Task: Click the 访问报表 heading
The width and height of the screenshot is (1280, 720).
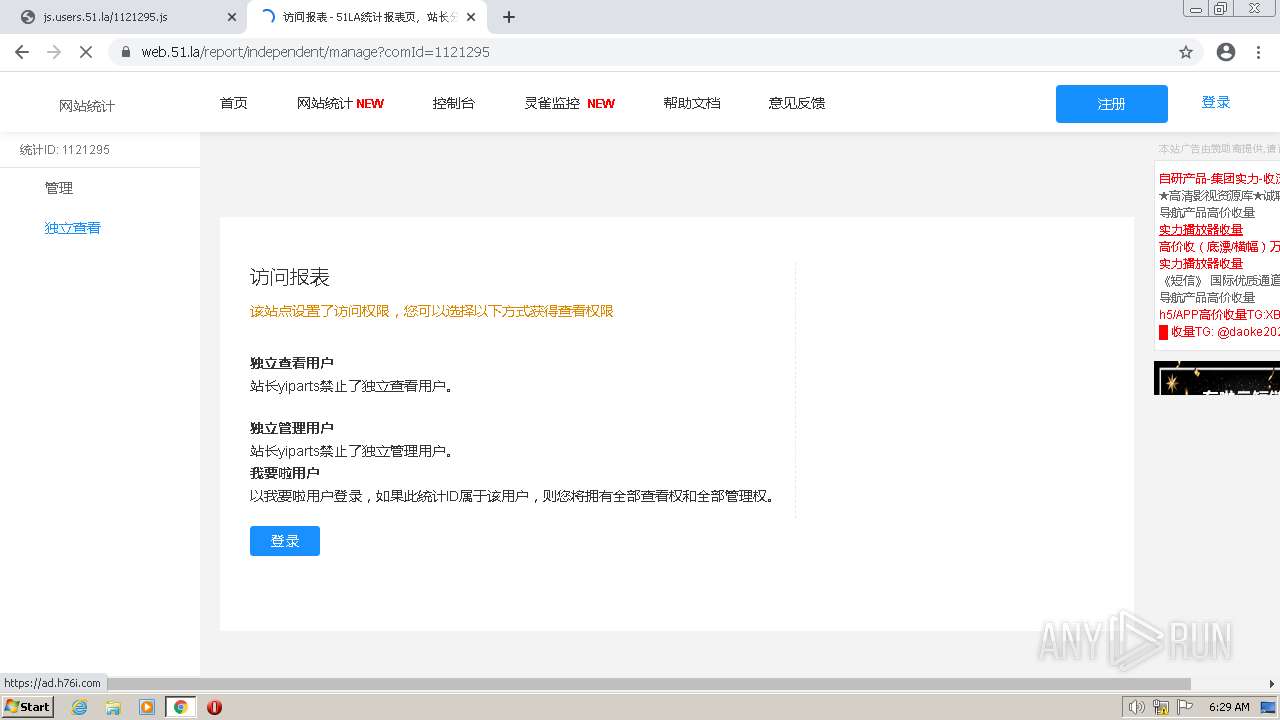Action: click(290, 277)
